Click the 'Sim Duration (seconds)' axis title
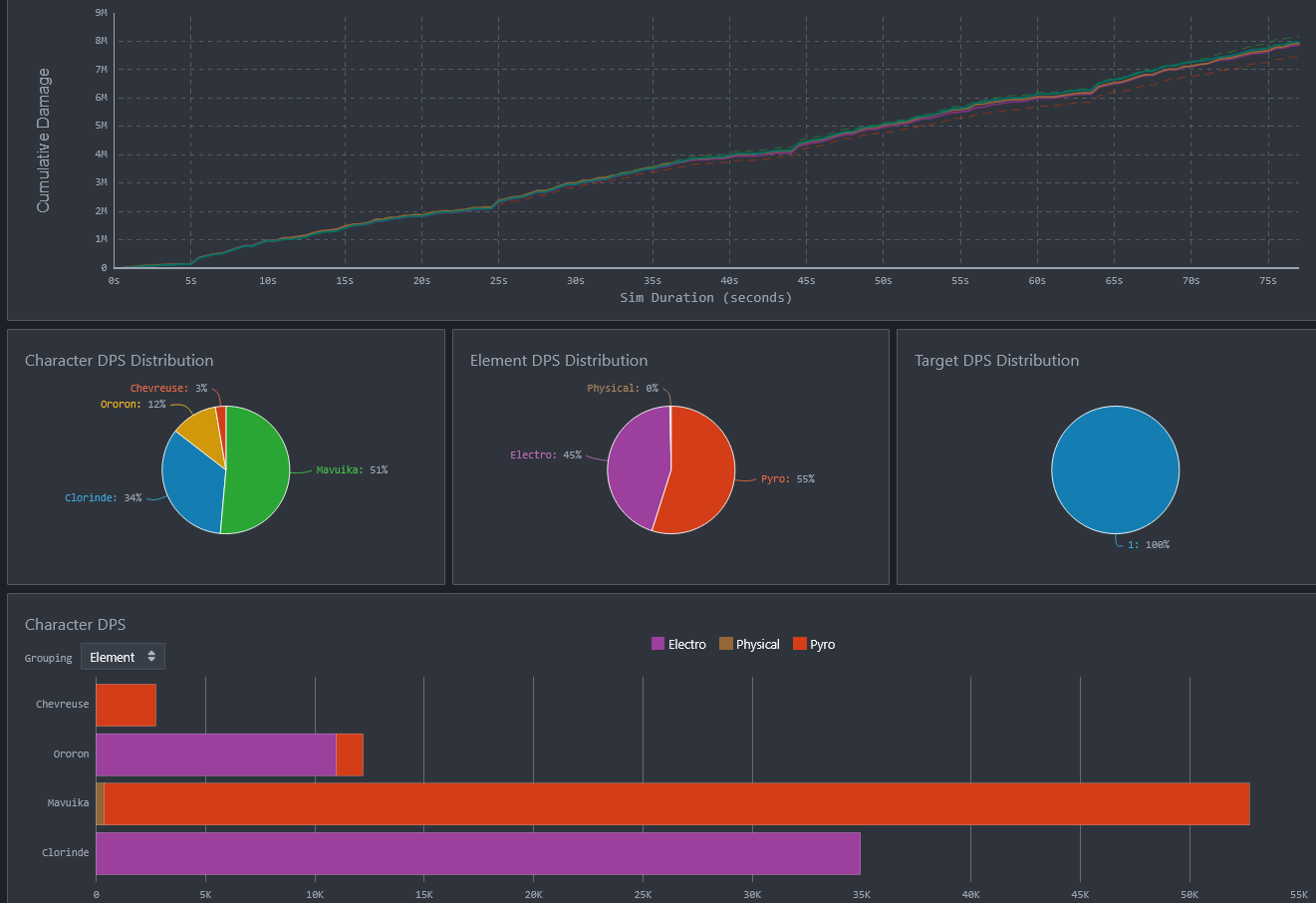 tap(705, 297)
